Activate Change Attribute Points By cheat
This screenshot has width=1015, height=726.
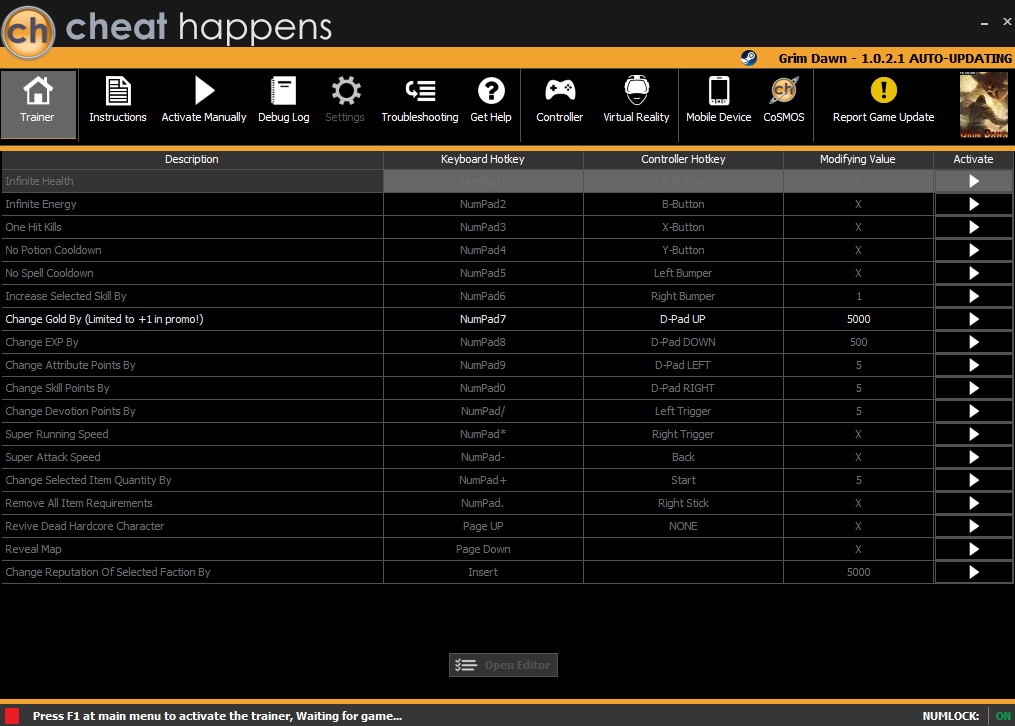click(x=974, y=365)
